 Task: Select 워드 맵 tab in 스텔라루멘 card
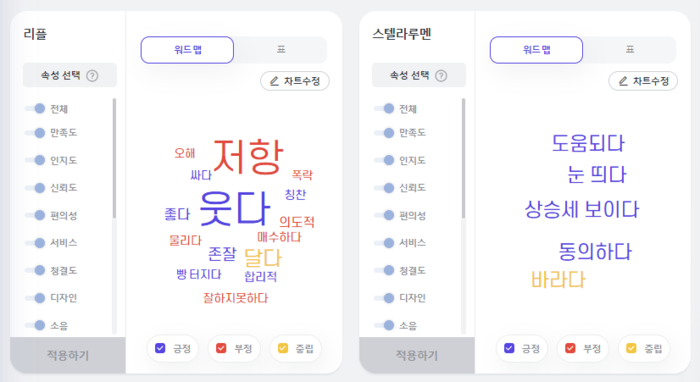(x=536, y=50)
